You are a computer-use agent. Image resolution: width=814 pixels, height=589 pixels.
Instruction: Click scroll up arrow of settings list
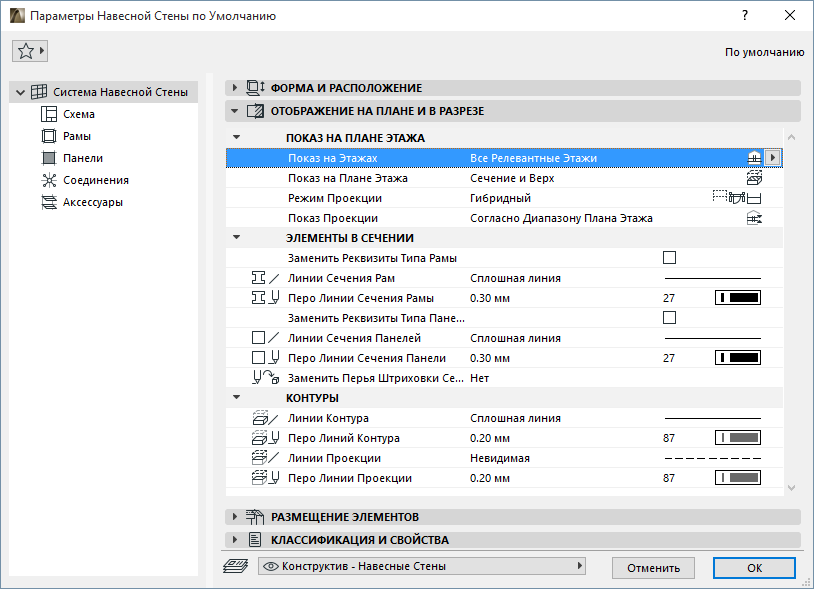tap(792, 138)
